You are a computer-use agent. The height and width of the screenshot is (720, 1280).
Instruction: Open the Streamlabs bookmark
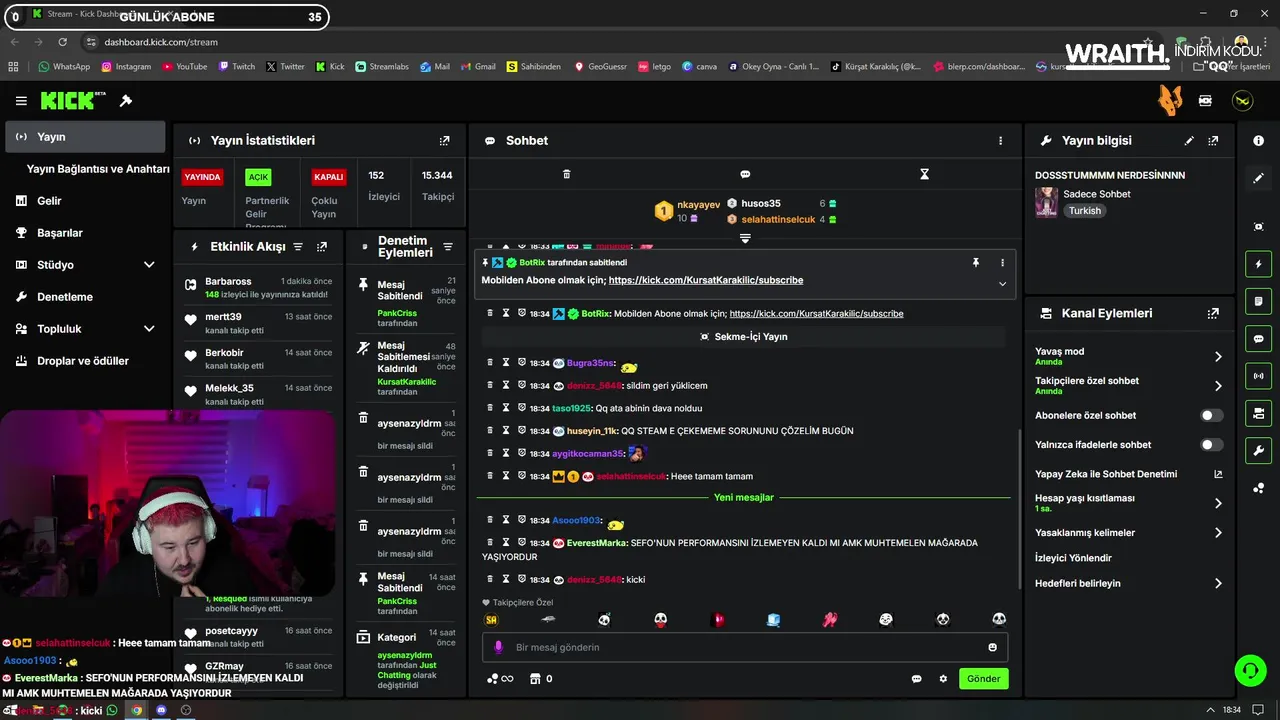click(x=381, y=67)
